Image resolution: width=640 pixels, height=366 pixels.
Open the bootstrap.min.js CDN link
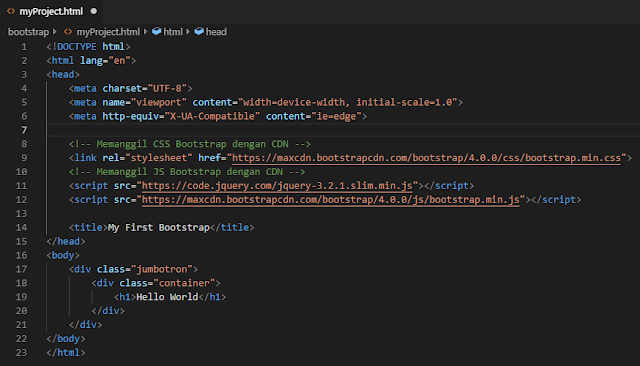click(x=331, y=200)
